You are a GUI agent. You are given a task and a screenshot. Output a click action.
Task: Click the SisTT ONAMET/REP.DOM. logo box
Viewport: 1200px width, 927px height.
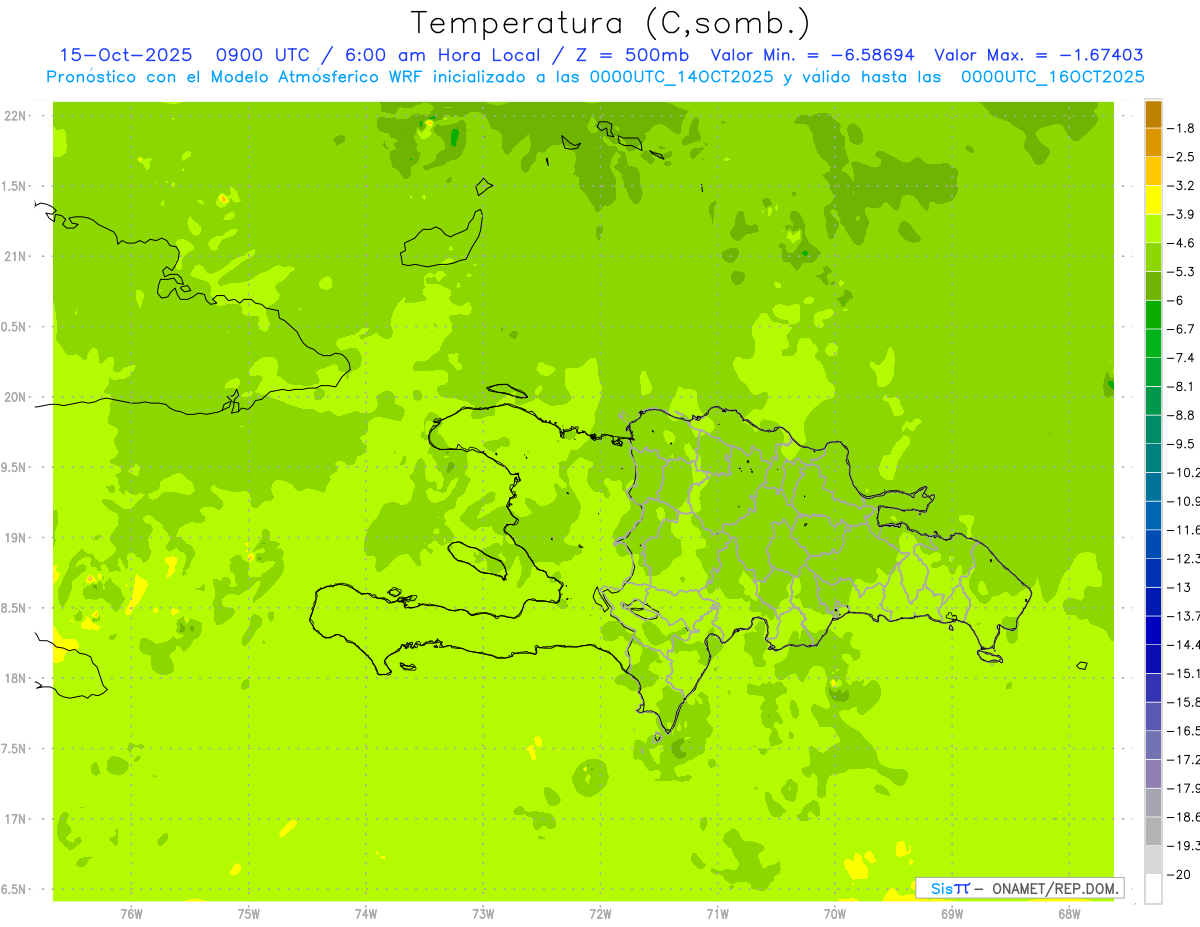[x=1019, y=888]
